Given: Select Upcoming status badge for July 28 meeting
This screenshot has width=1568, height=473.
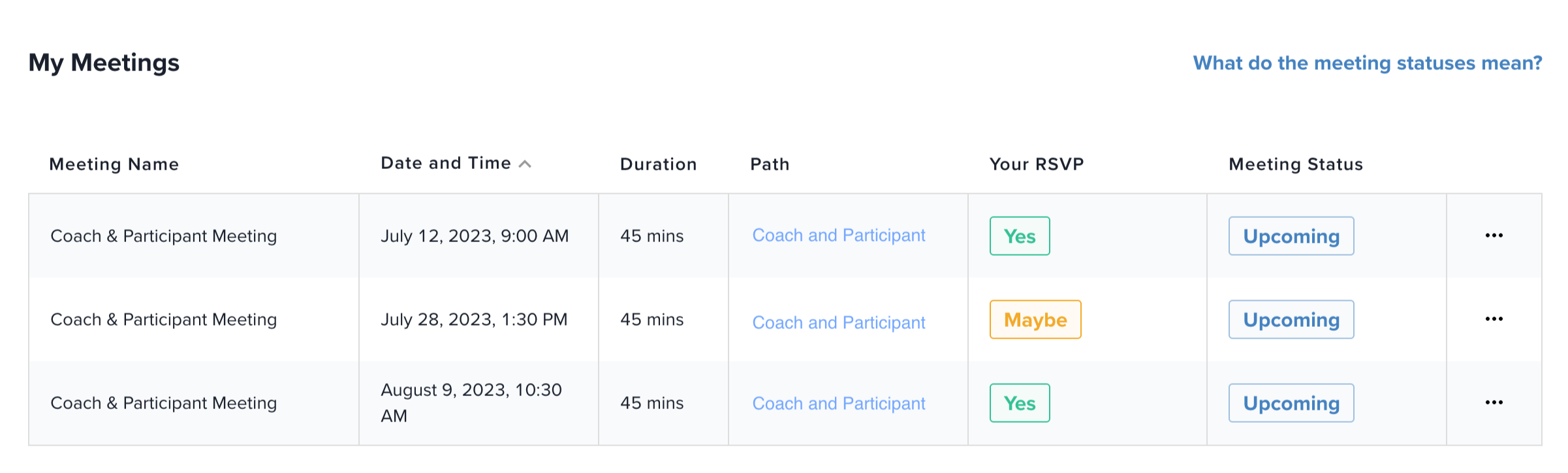Looking at the screenshot, I should 1291,320.
